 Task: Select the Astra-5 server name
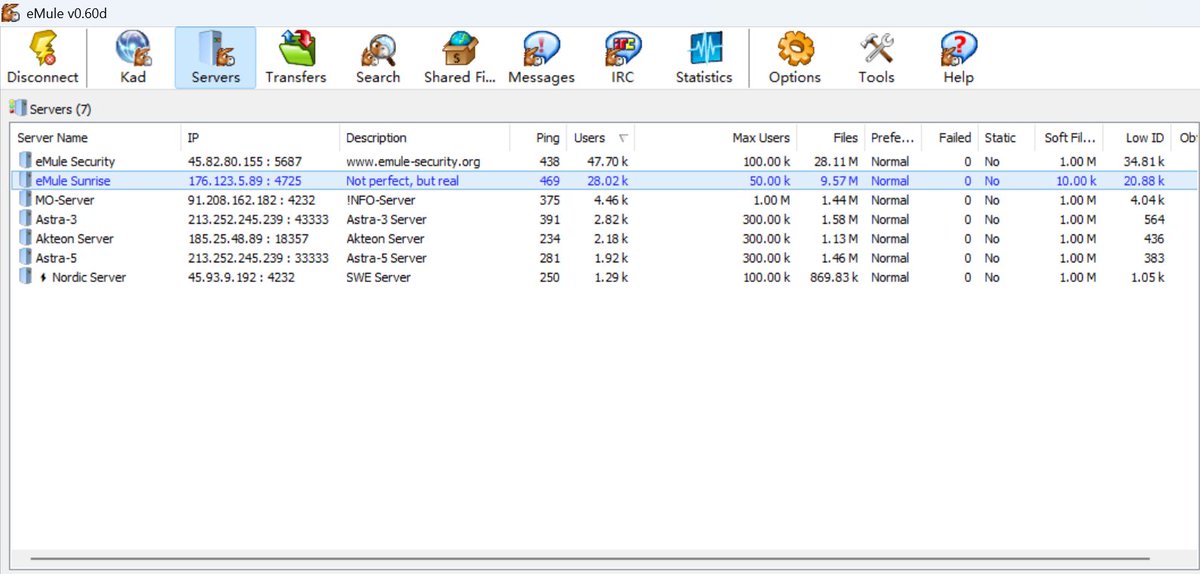(x=56, y=258)
